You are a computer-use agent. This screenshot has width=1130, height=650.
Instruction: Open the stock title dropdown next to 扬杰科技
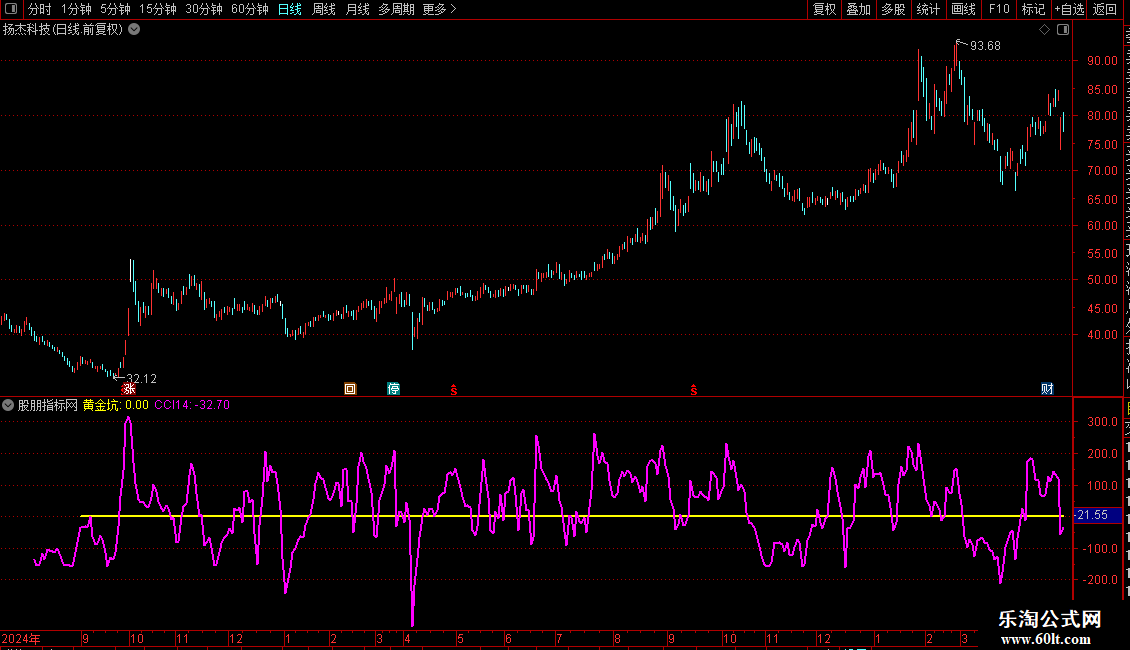point(134,30)
